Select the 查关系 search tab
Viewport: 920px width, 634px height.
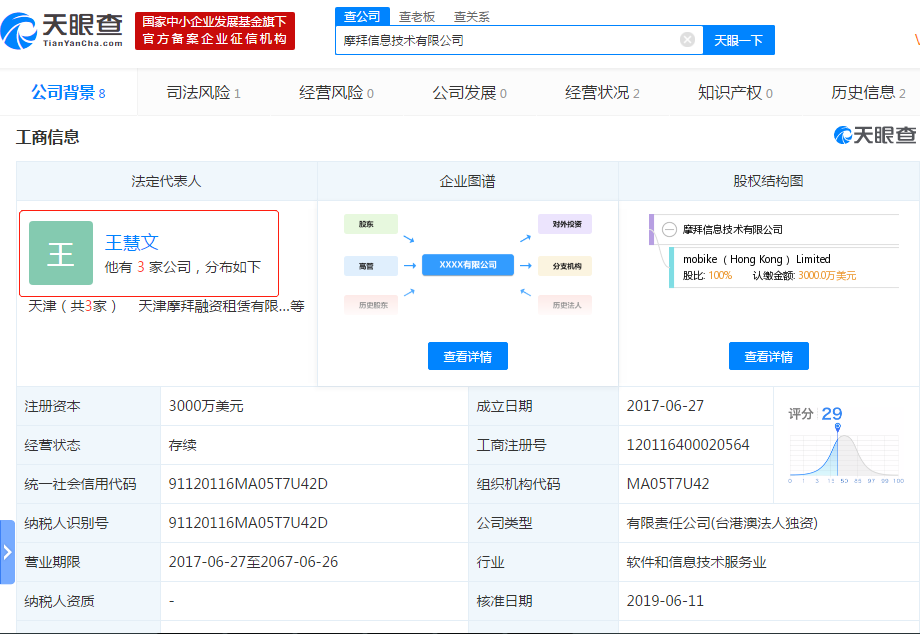click(x=471, y=16)
